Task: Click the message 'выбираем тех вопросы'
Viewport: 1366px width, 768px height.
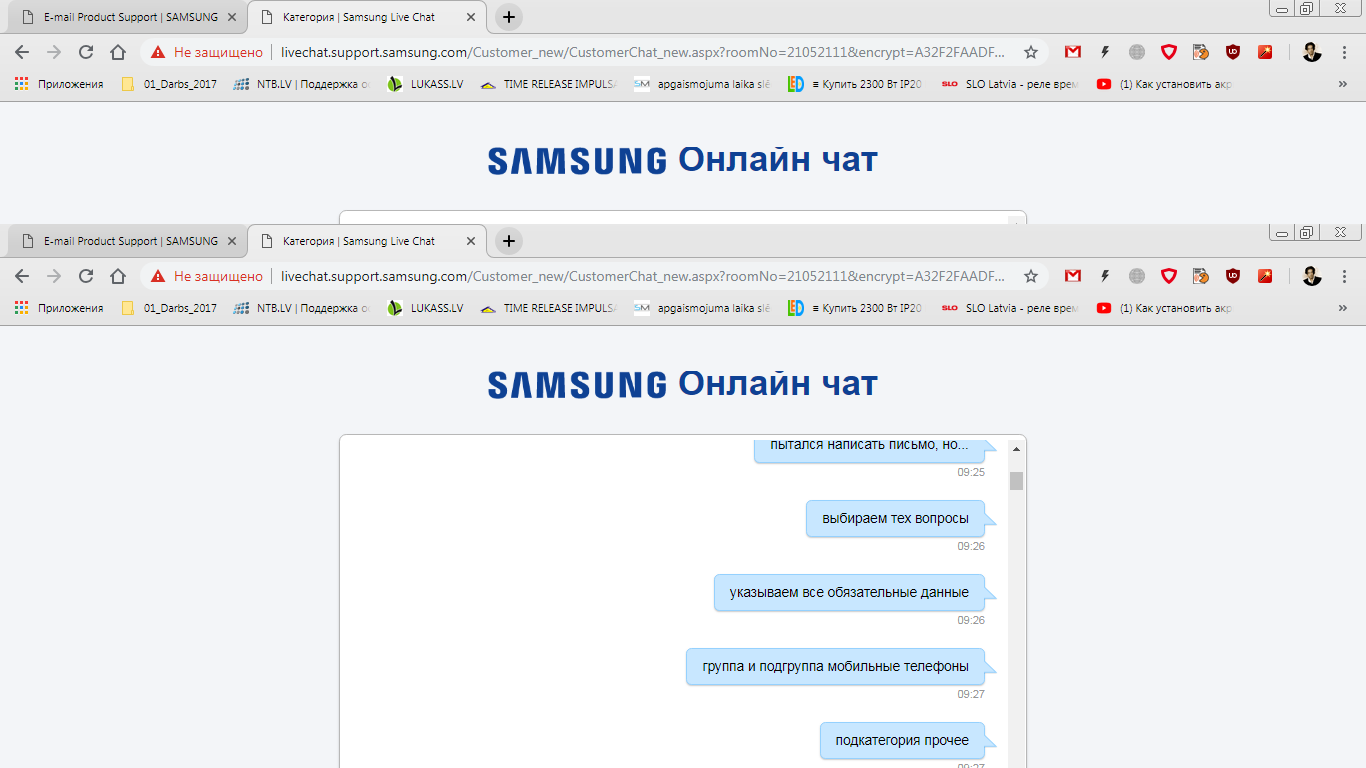Action: click(895, 519)
